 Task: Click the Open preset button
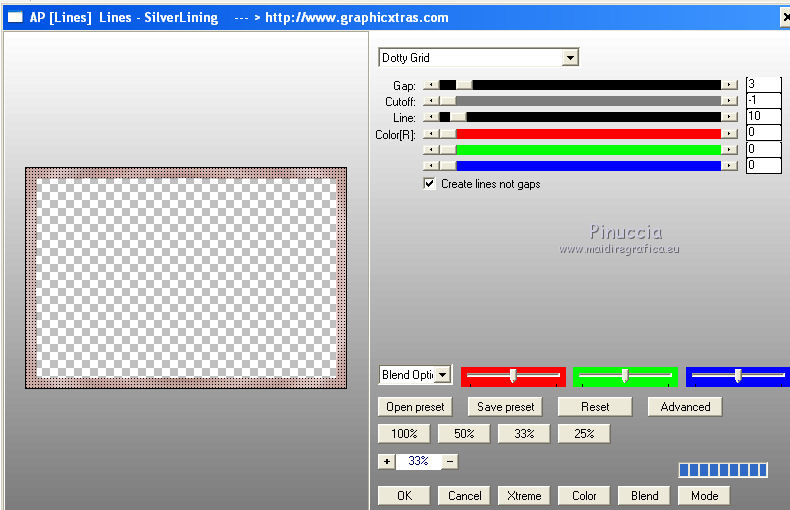(415, 407)
